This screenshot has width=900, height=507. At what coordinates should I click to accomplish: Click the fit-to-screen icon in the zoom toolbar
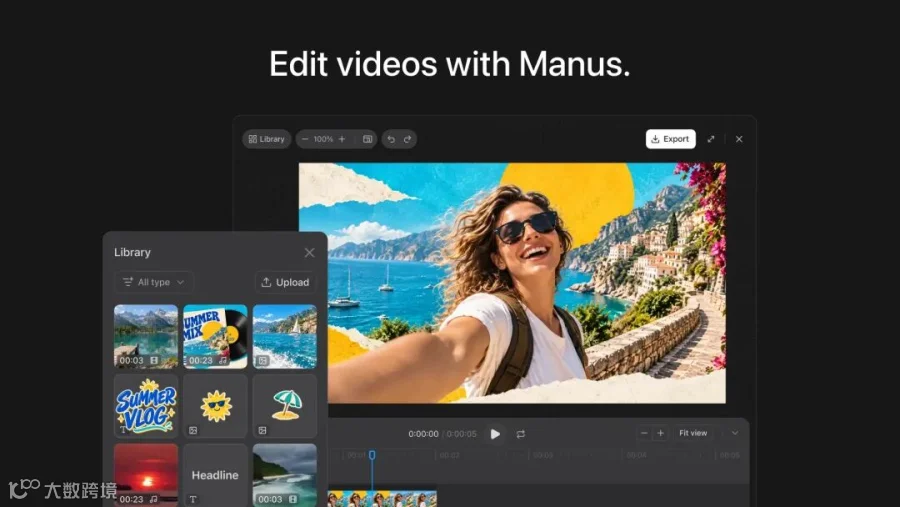coord(367,139)
